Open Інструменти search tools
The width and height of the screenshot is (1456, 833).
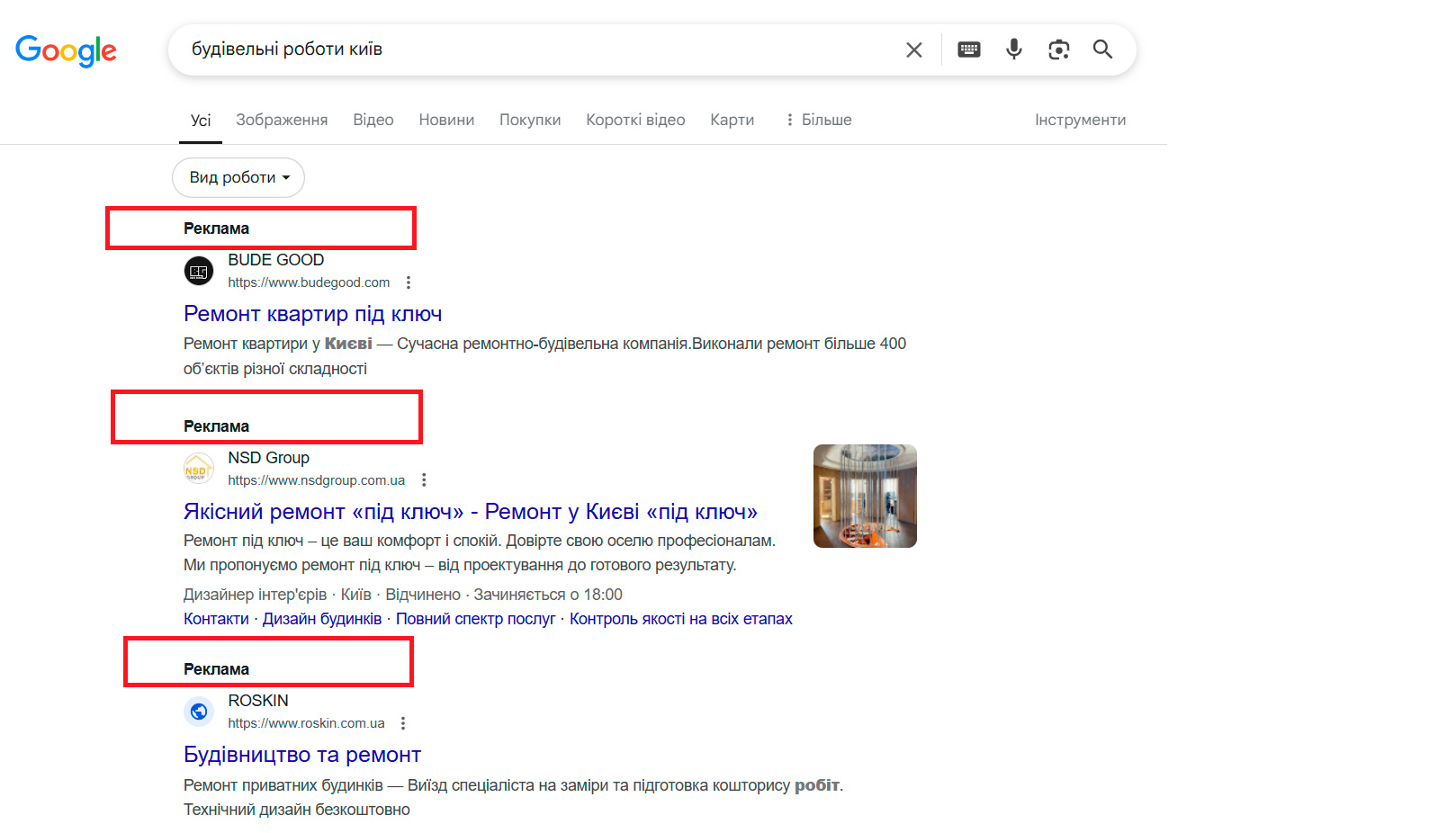[1080, 120]
